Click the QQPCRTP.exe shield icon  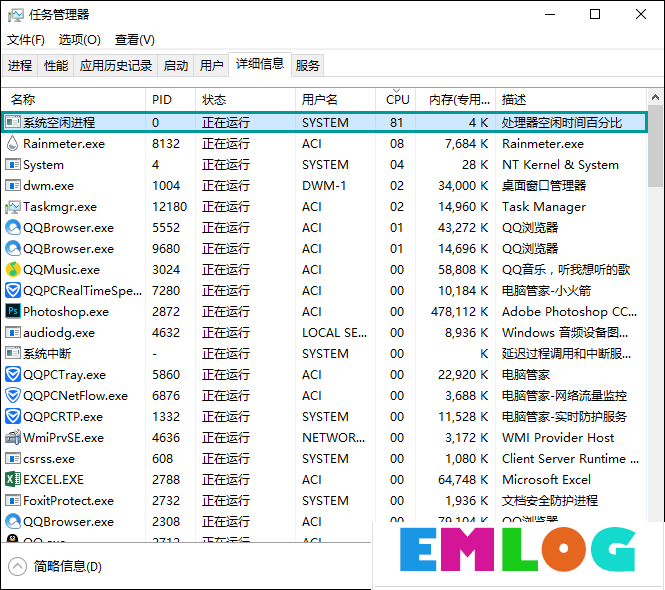coord(13,417)
